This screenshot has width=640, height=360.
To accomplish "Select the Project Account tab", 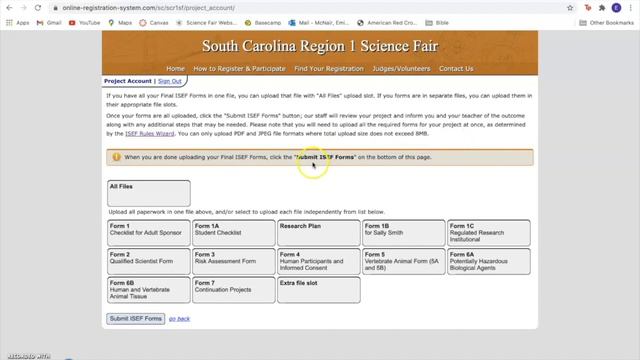I will click(128, 81).
